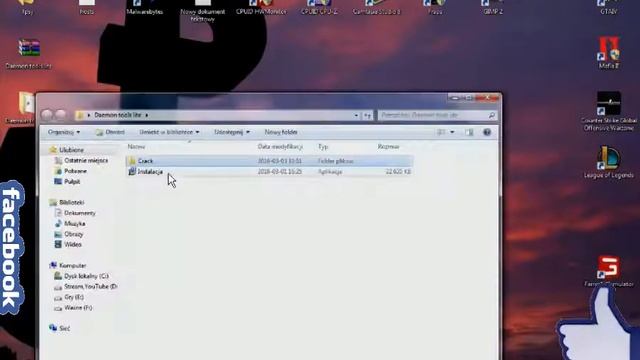Viewport: 640px width, 360px height.
Task: Open Umieść w bibliotece dropdown
Action: click(169, 132)
